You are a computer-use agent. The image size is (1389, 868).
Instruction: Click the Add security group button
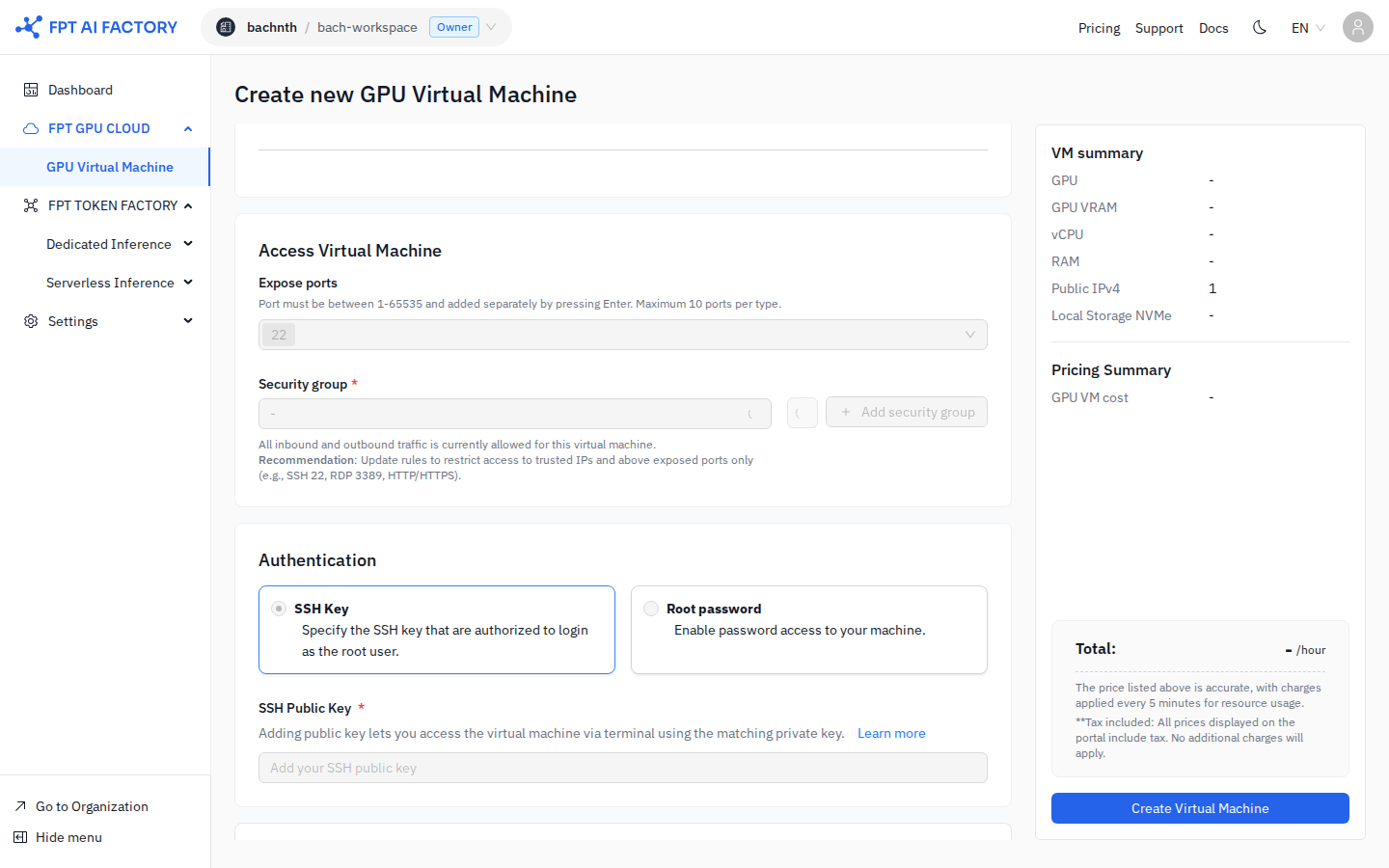[907, 412]
